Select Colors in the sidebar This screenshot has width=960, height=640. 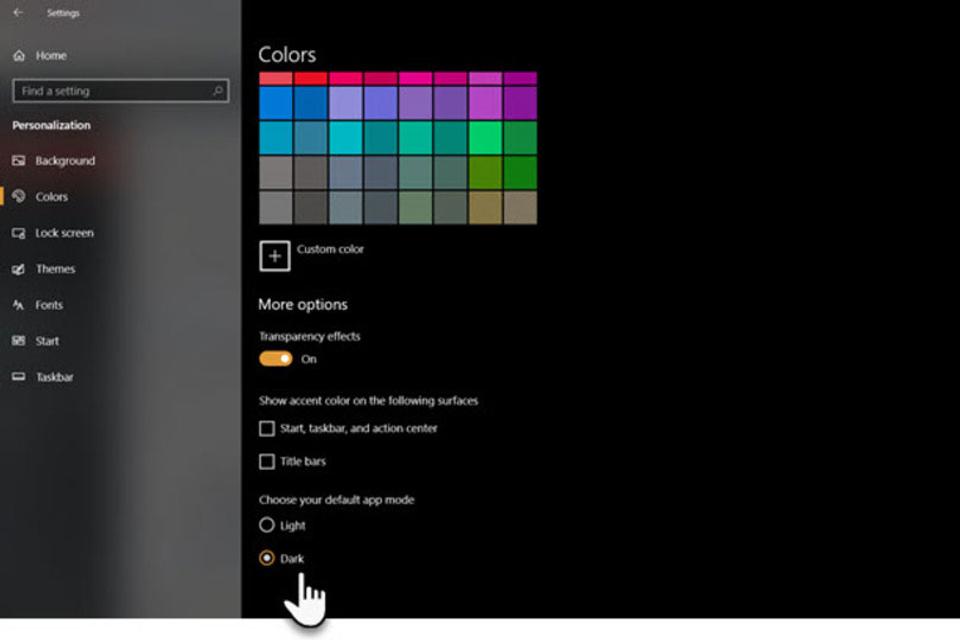(x=51, y=197)
